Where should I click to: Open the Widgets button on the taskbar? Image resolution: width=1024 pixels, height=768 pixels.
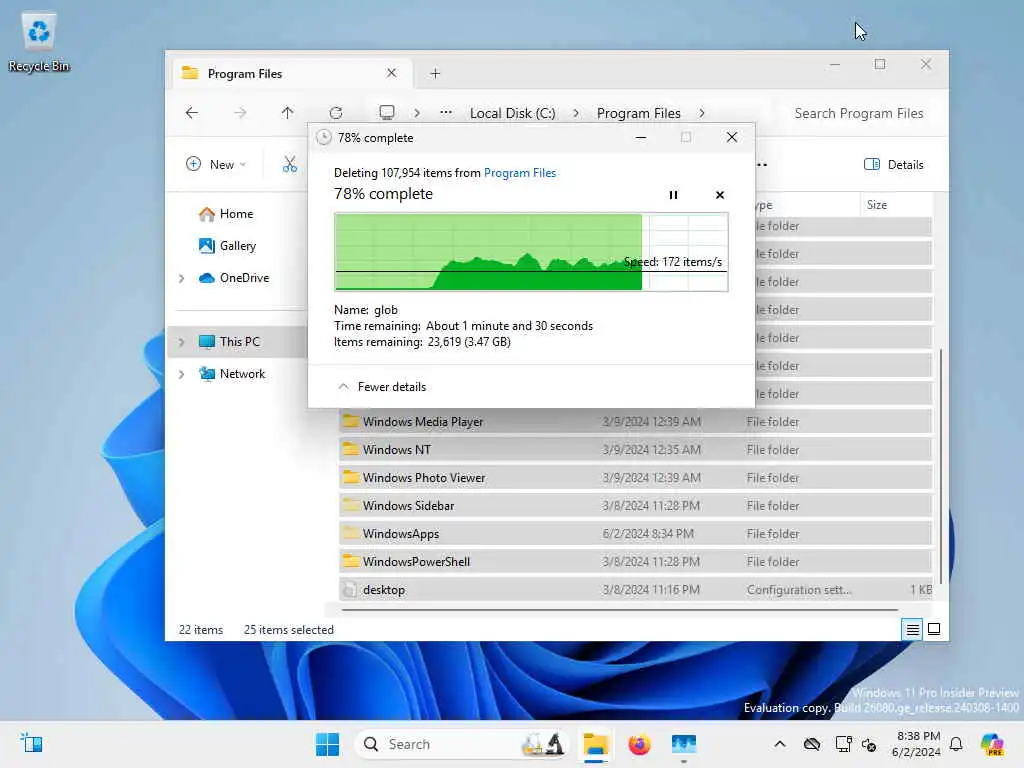click(31, 743)
